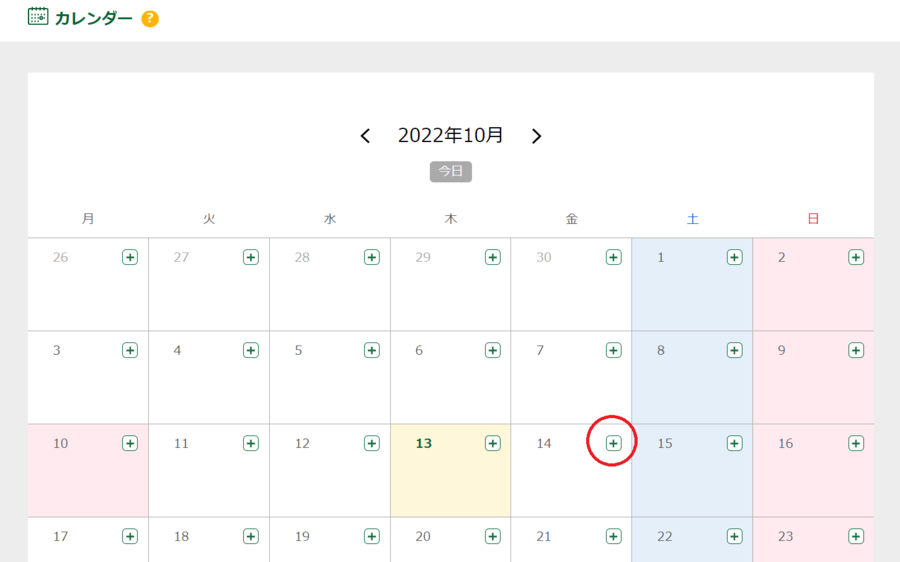
Task: Click the 2022年10月 month title
Action: [451, 135]
